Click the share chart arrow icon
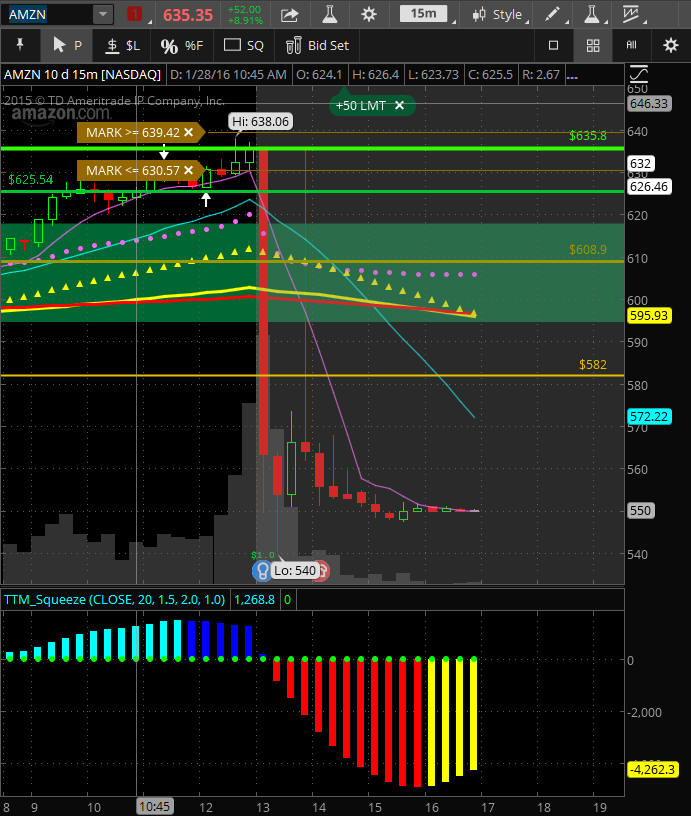This screenshot has height=816, width=691. pos(289,15)
